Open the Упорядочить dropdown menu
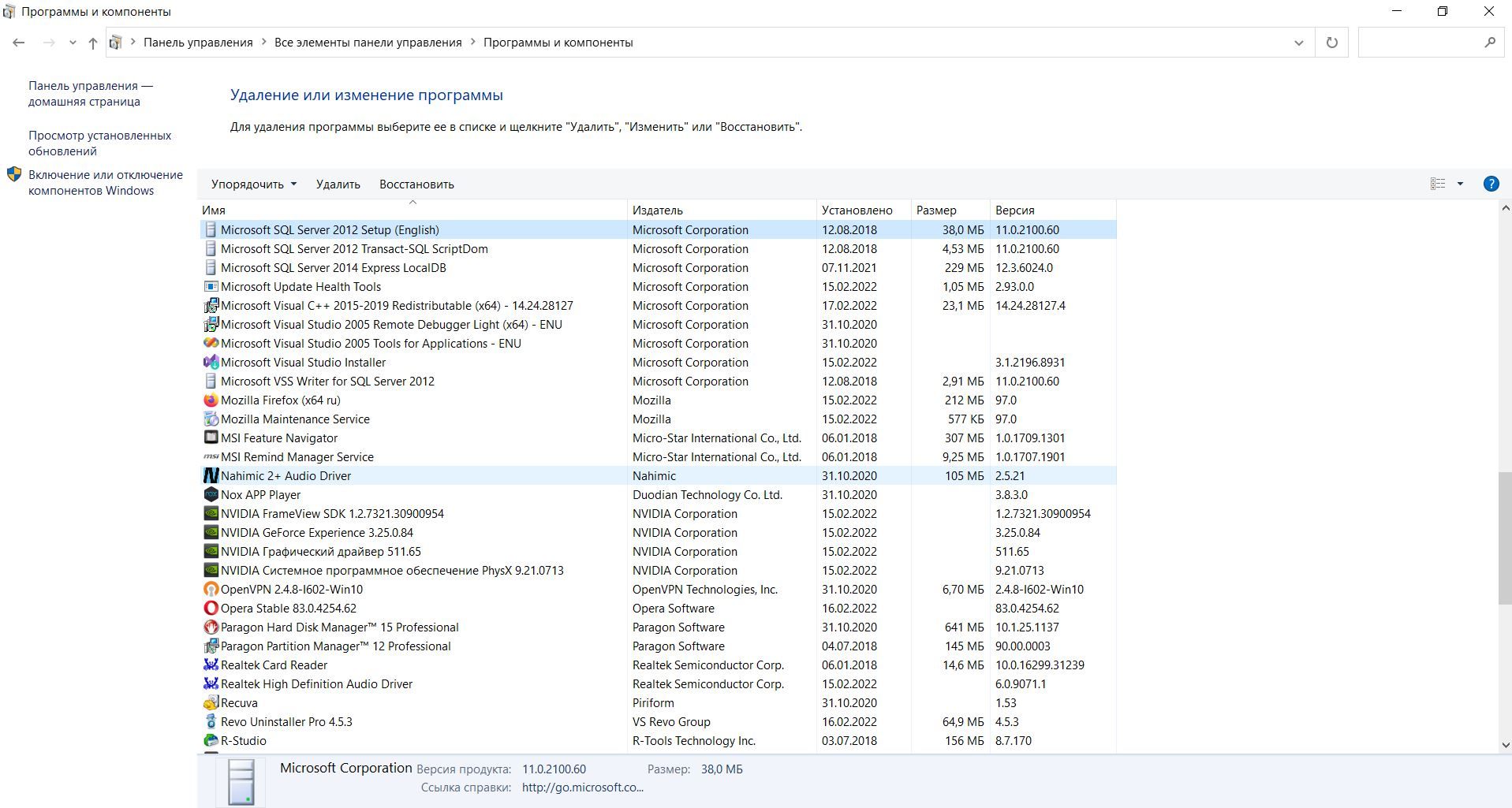 click(254, 184)
